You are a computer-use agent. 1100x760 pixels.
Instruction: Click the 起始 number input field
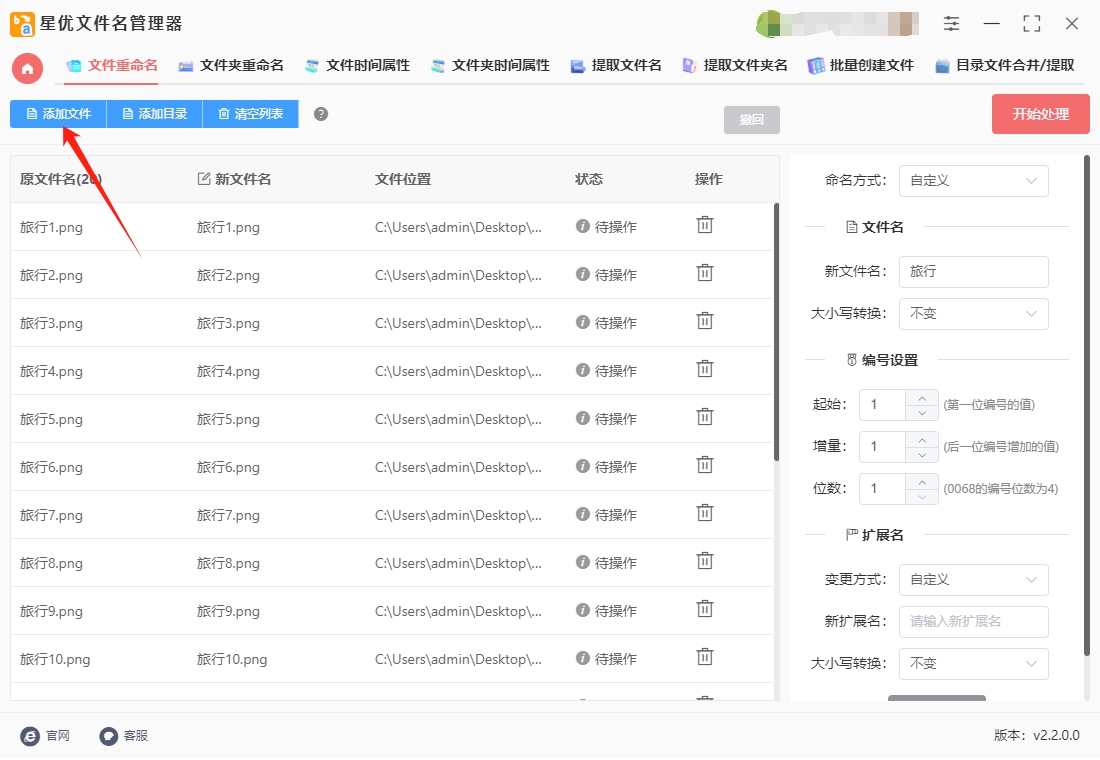883,405
